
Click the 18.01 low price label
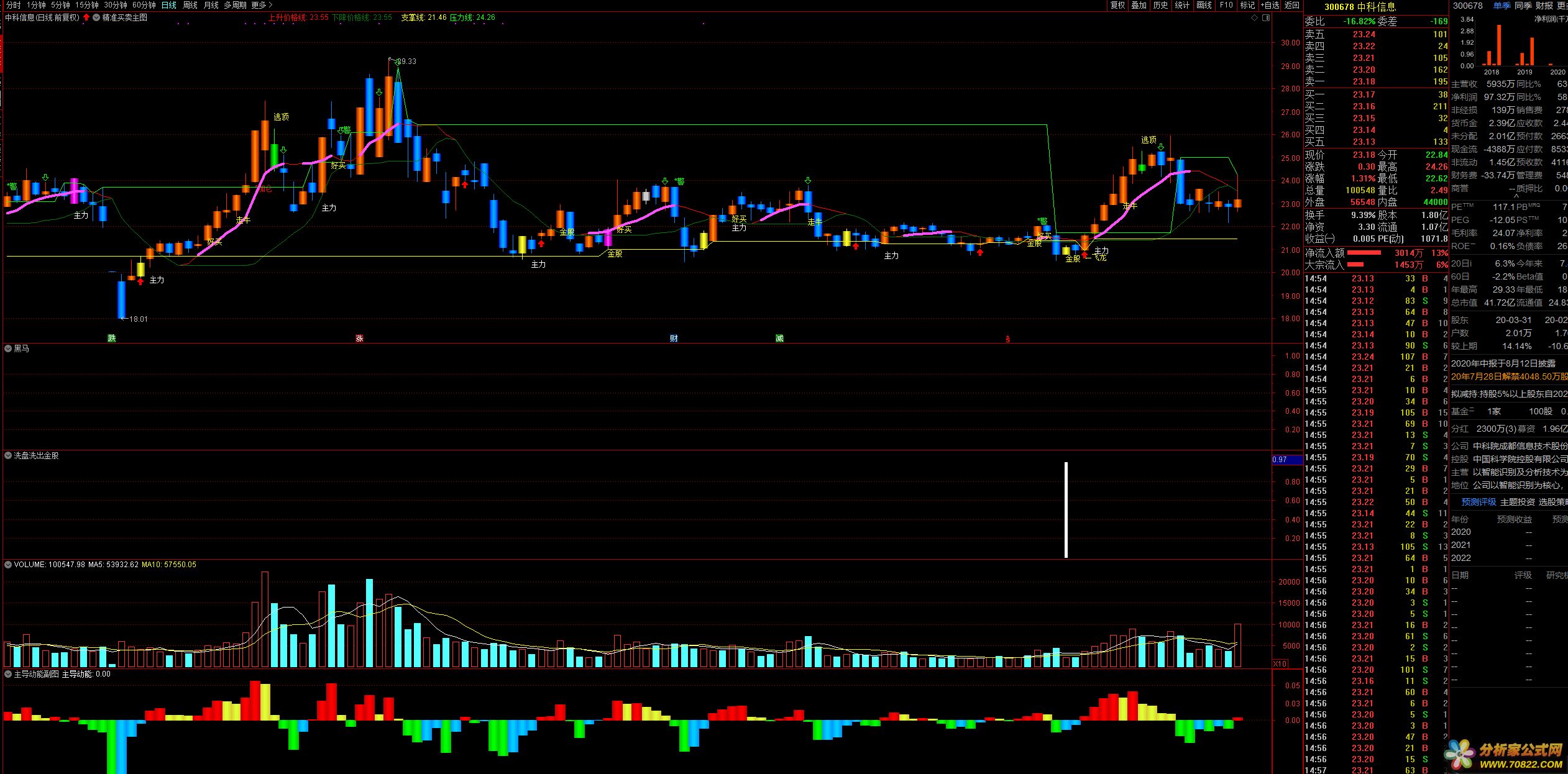click(x=139, y=319)
